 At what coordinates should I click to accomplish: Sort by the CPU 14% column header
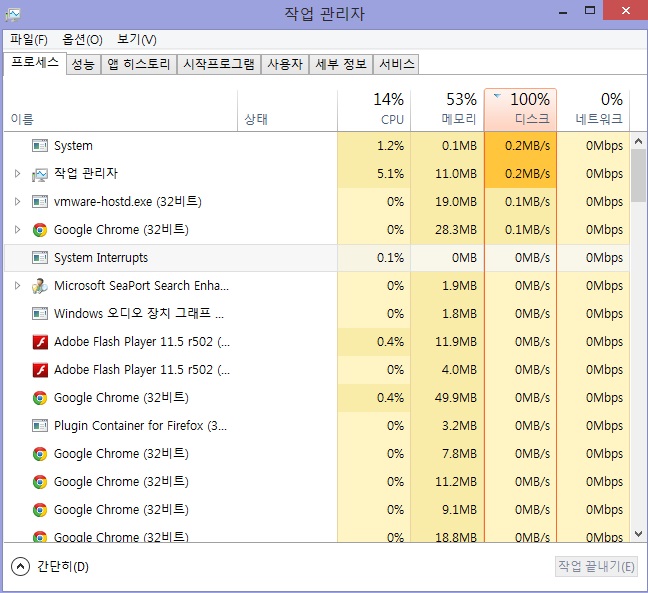(x=374, y=110)
